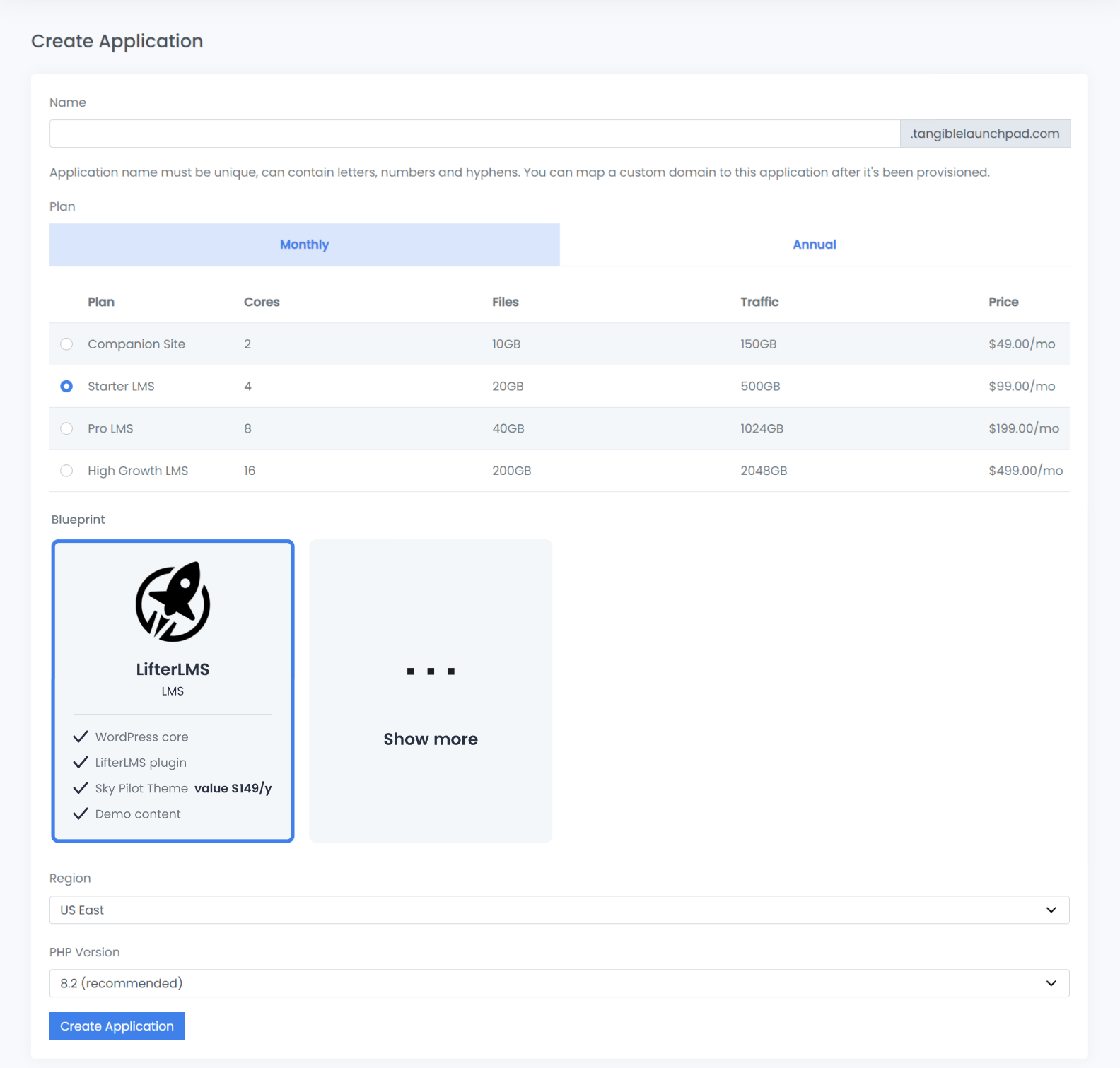This screenshot has height=1068, width=1120.
Task: Click the checkmark beside Demo content
Action: 81,814
